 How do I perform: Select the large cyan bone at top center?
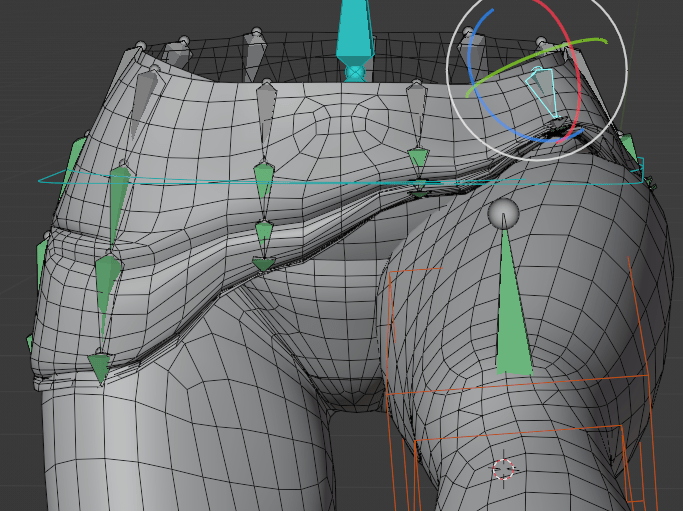354,27
